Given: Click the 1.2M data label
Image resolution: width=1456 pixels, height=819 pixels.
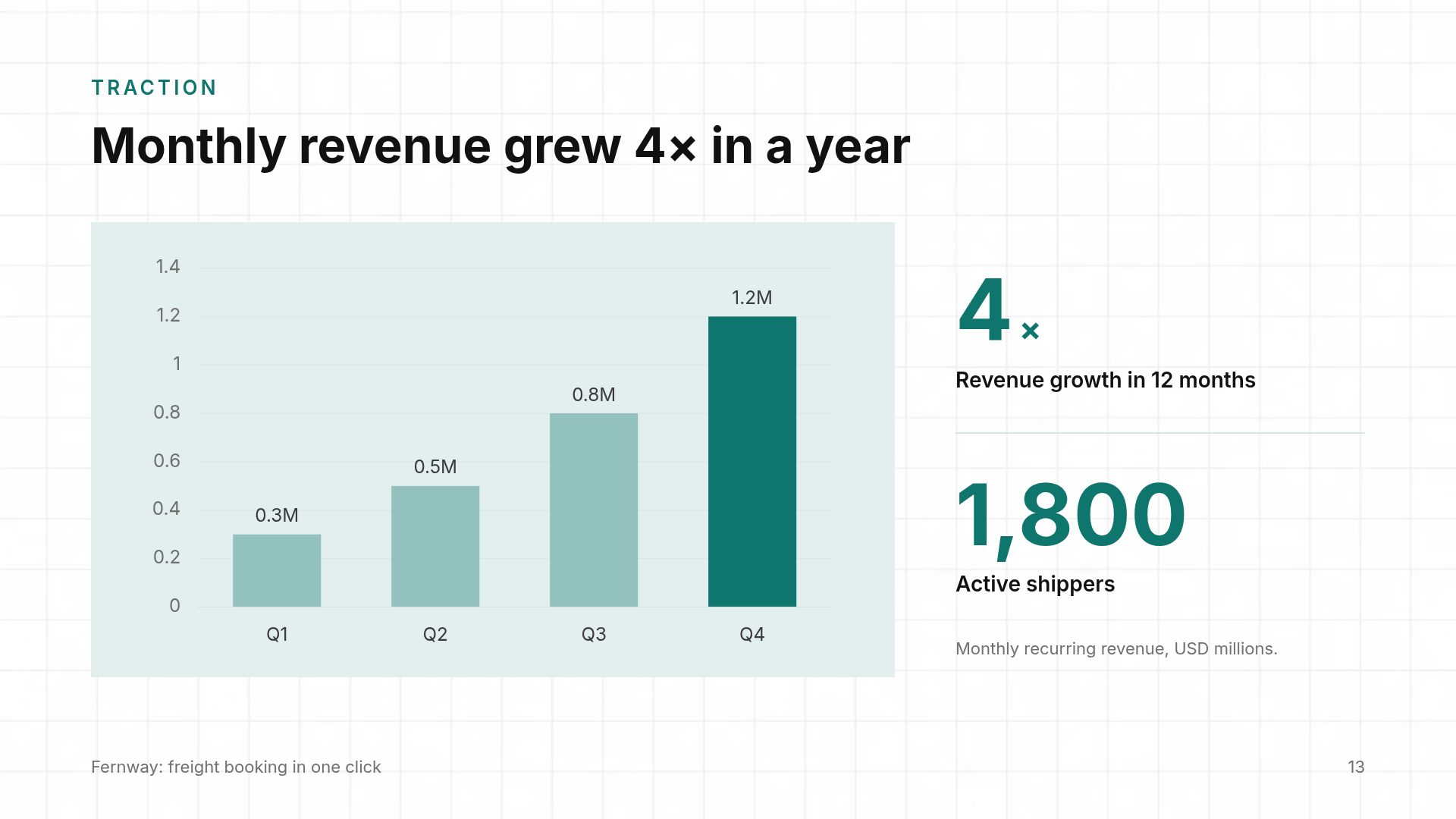Looking at the screenshot, I should [x=752, y=297].
